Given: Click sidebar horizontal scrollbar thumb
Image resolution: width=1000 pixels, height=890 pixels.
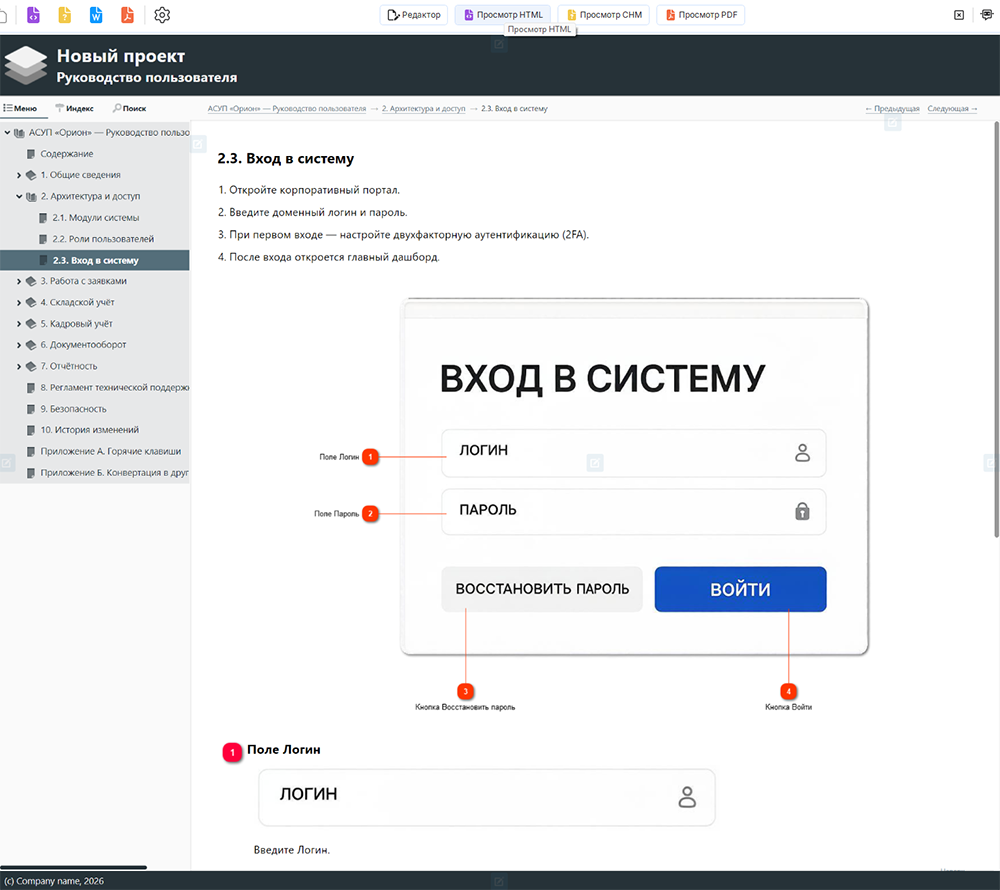Looking at the screenshot, I should coord(73,867).
